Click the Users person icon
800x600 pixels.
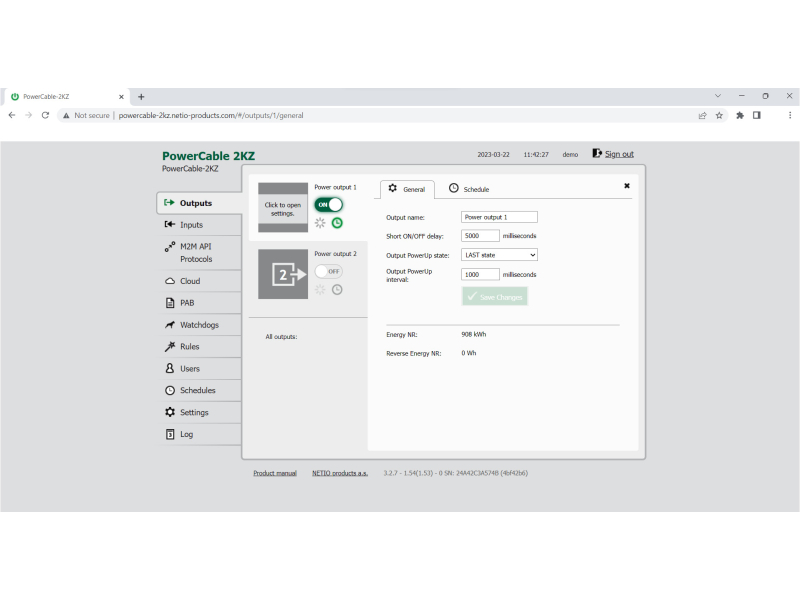point(170,368)
